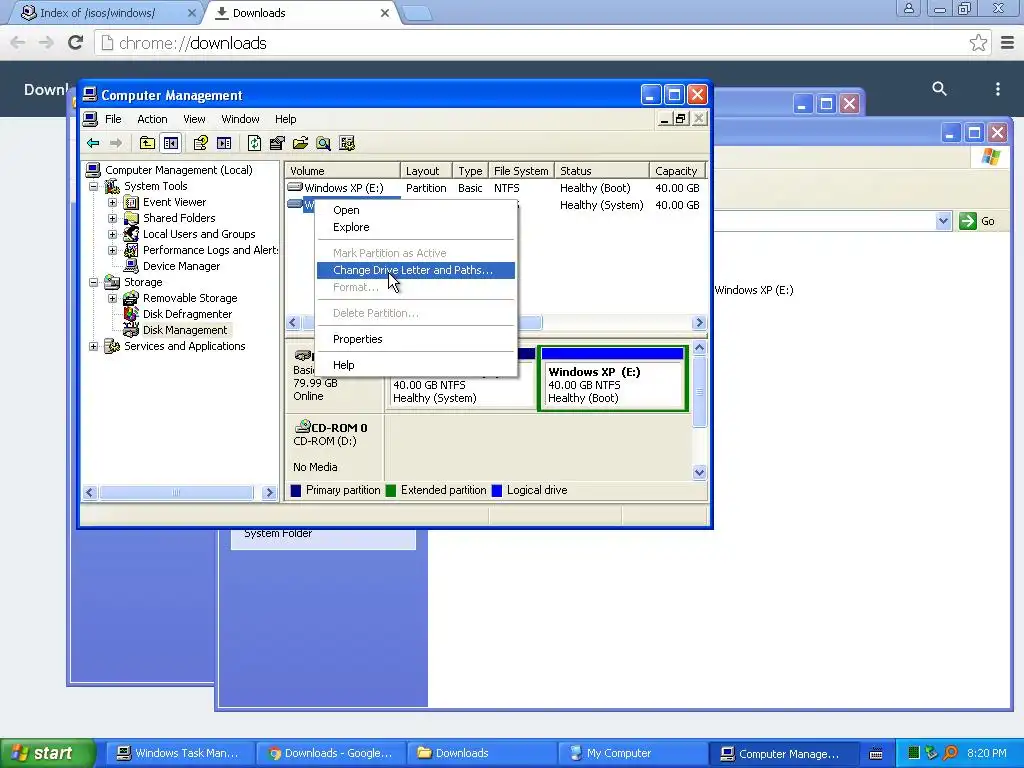This screenshot has width=1024, height=768.
Task: Open the File menu in Computer Management
Action: 113,119
